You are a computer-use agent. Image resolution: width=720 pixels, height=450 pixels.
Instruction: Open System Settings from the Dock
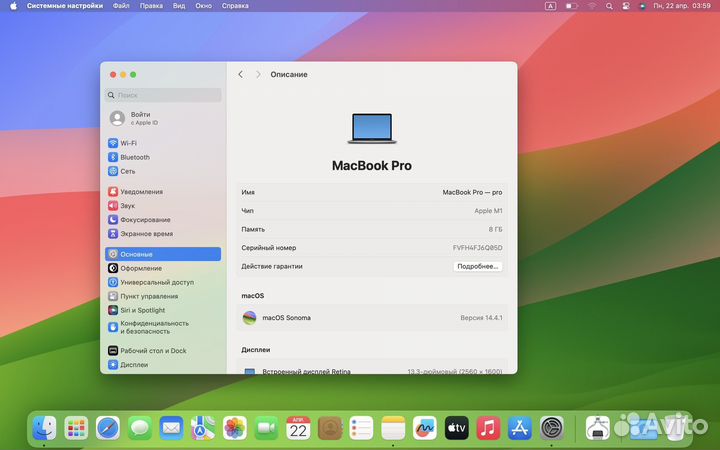551,428
